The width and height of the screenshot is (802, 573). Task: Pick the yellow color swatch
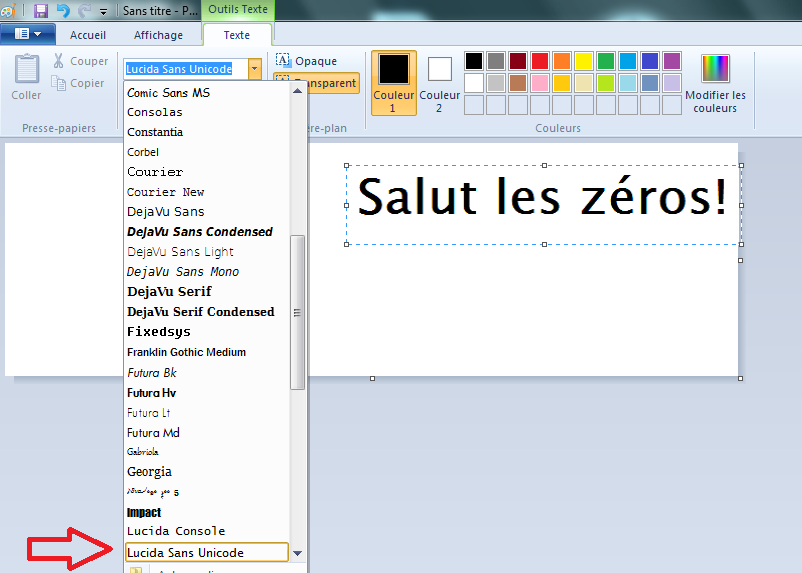584,61
